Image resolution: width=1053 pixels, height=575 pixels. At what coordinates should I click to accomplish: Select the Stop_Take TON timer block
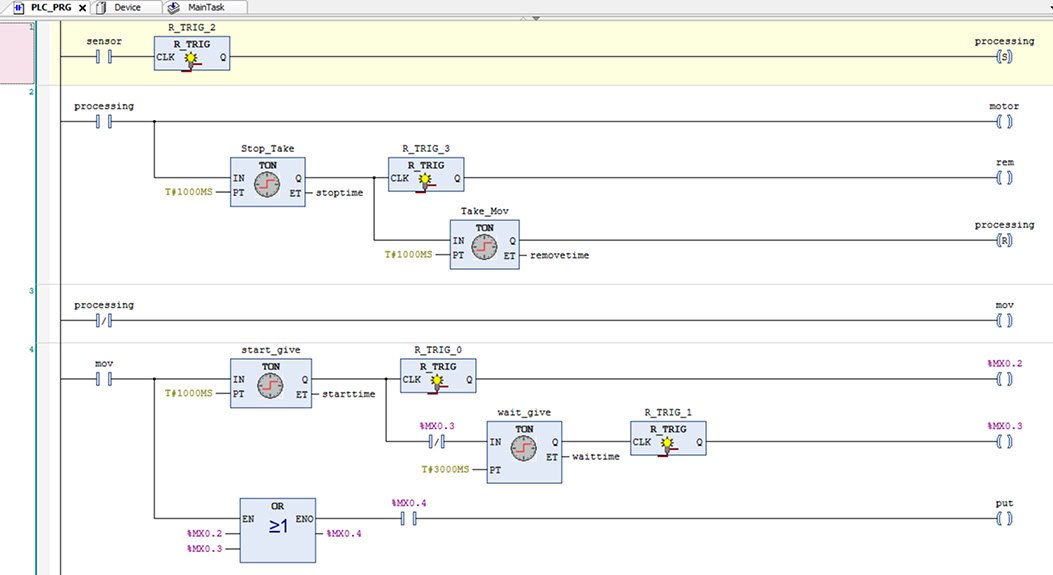tap(267, 182)
